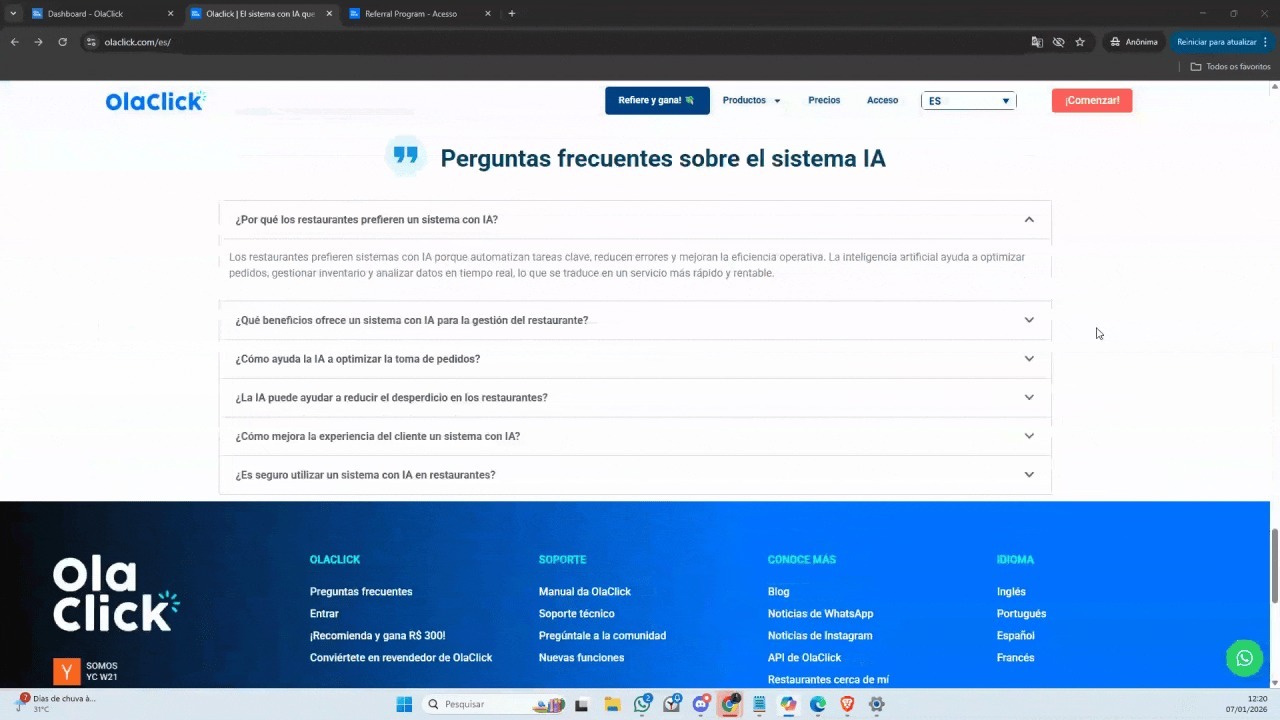Click the OlaClick logo in header

coord(155,101)
